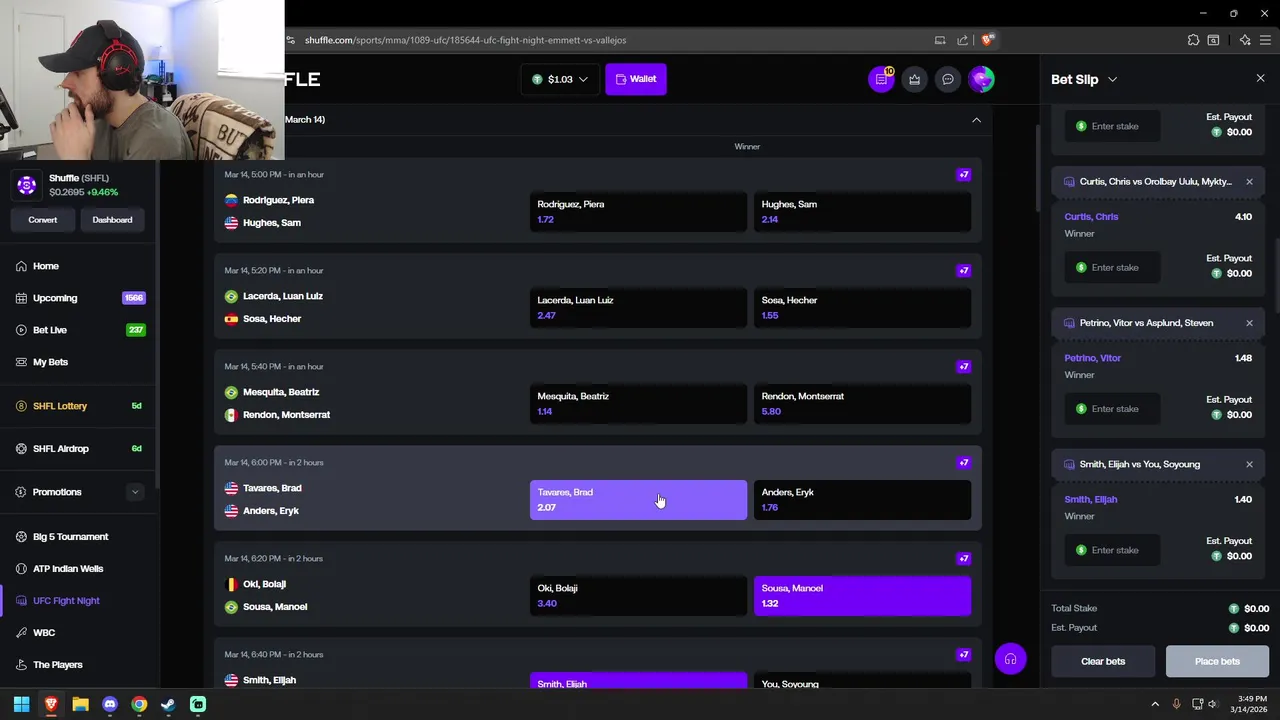1280x720 pixels.
Task: Close the Bet Slip panel
Action: (1260, 79)
